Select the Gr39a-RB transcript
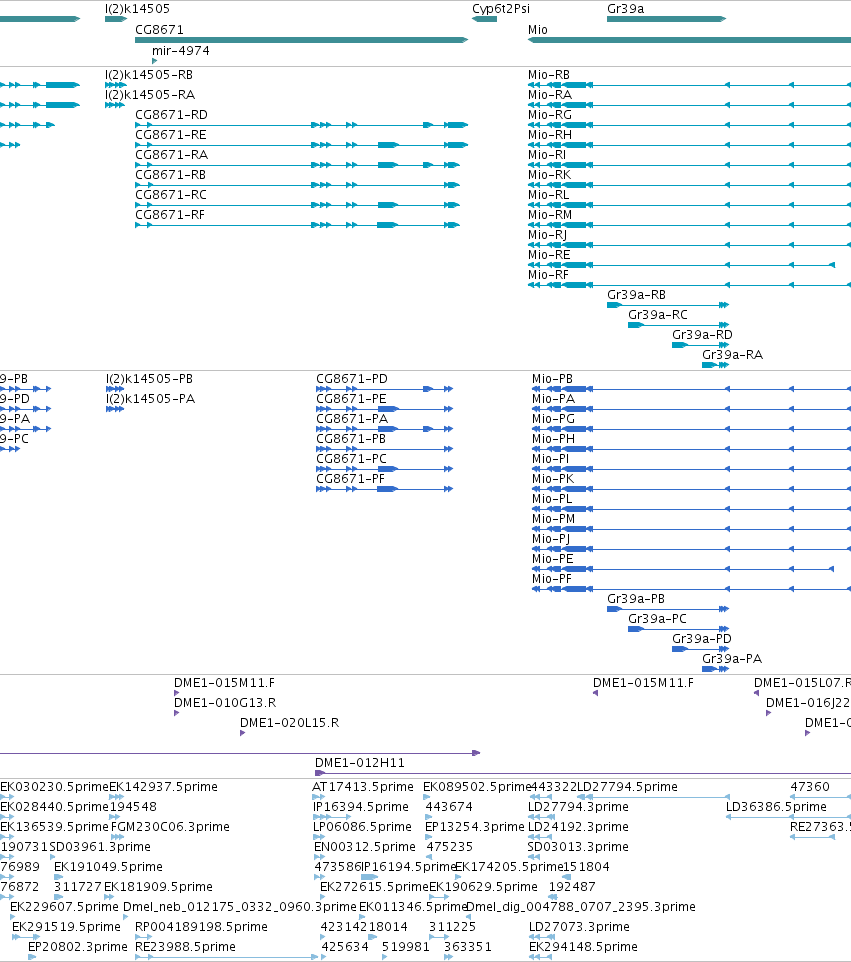851x962 pixels. (668, 305)
